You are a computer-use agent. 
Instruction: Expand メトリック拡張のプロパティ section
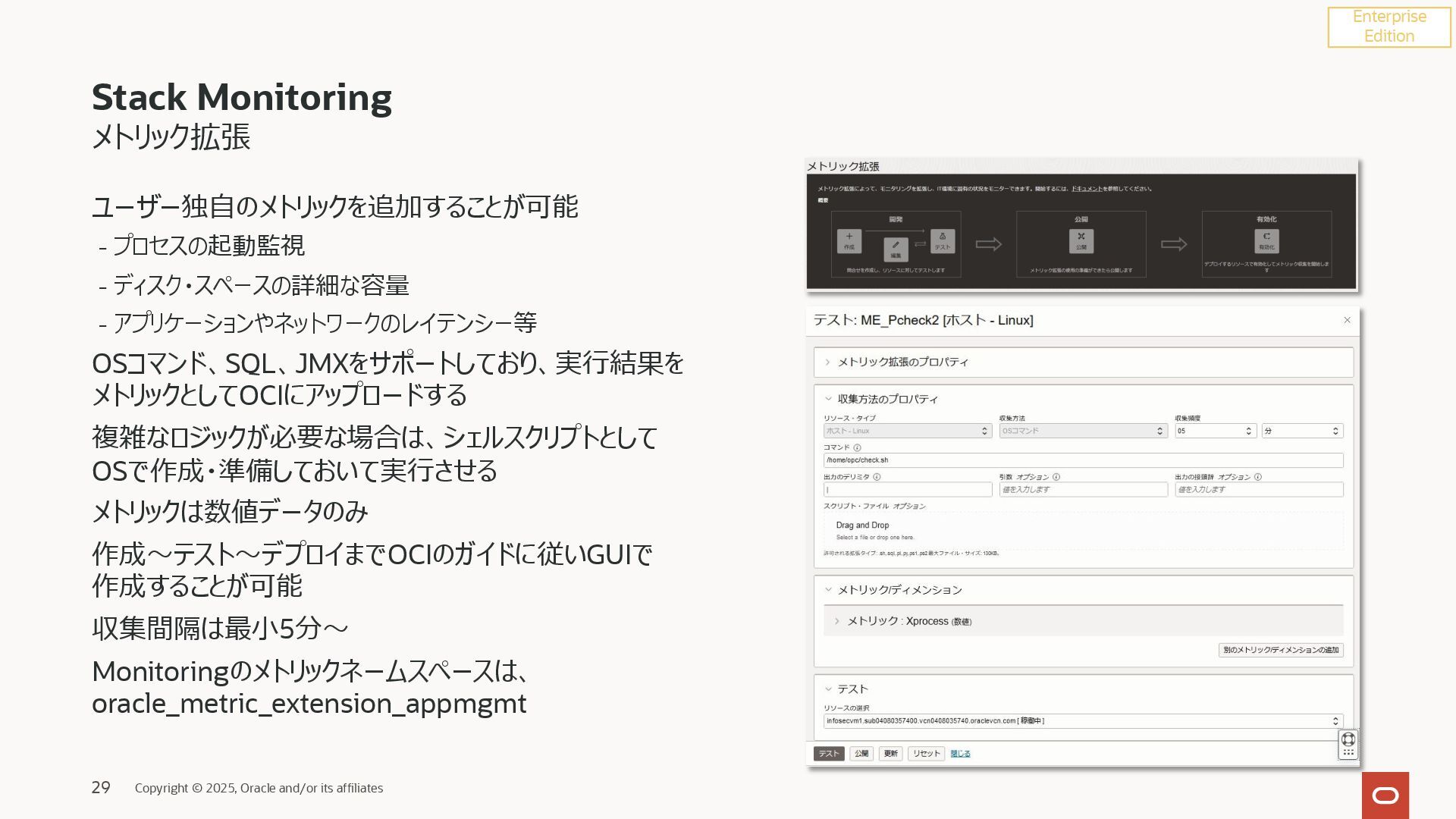pyautogui.click(x=827, y=362)
